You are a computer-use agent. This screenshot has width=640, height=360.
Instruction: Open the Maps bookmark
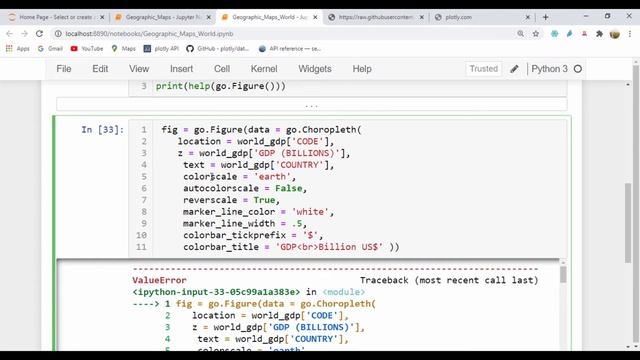coord(123,49)
